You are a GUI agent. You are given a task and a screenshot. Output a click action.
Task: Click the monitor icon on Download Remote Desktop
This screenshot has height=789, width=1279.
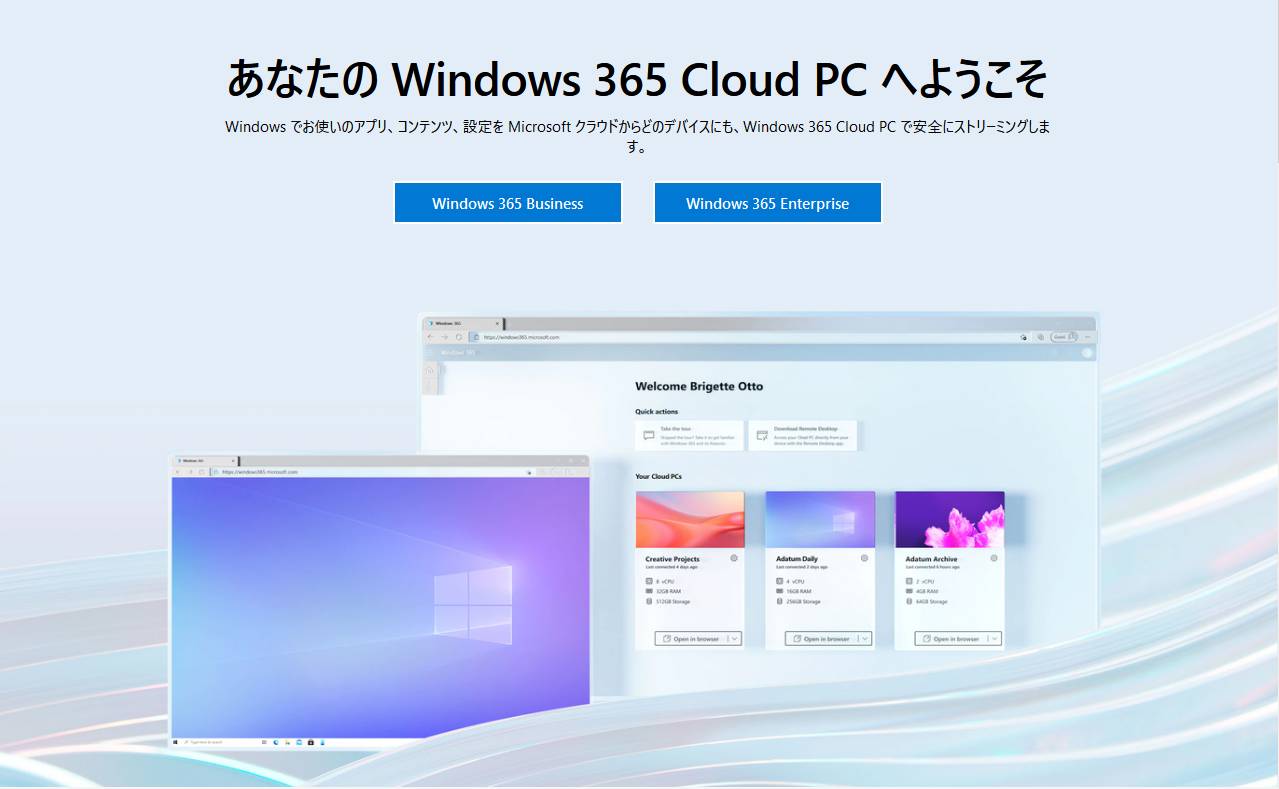762,436
